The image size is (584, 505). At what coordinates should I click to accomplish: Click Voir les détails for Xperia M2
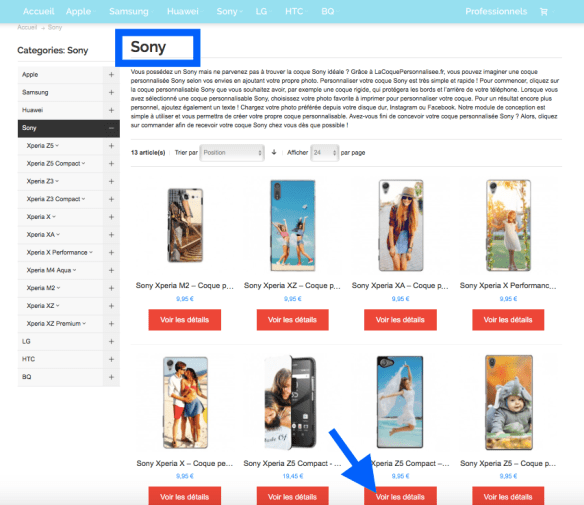click(x=184, y=320)
